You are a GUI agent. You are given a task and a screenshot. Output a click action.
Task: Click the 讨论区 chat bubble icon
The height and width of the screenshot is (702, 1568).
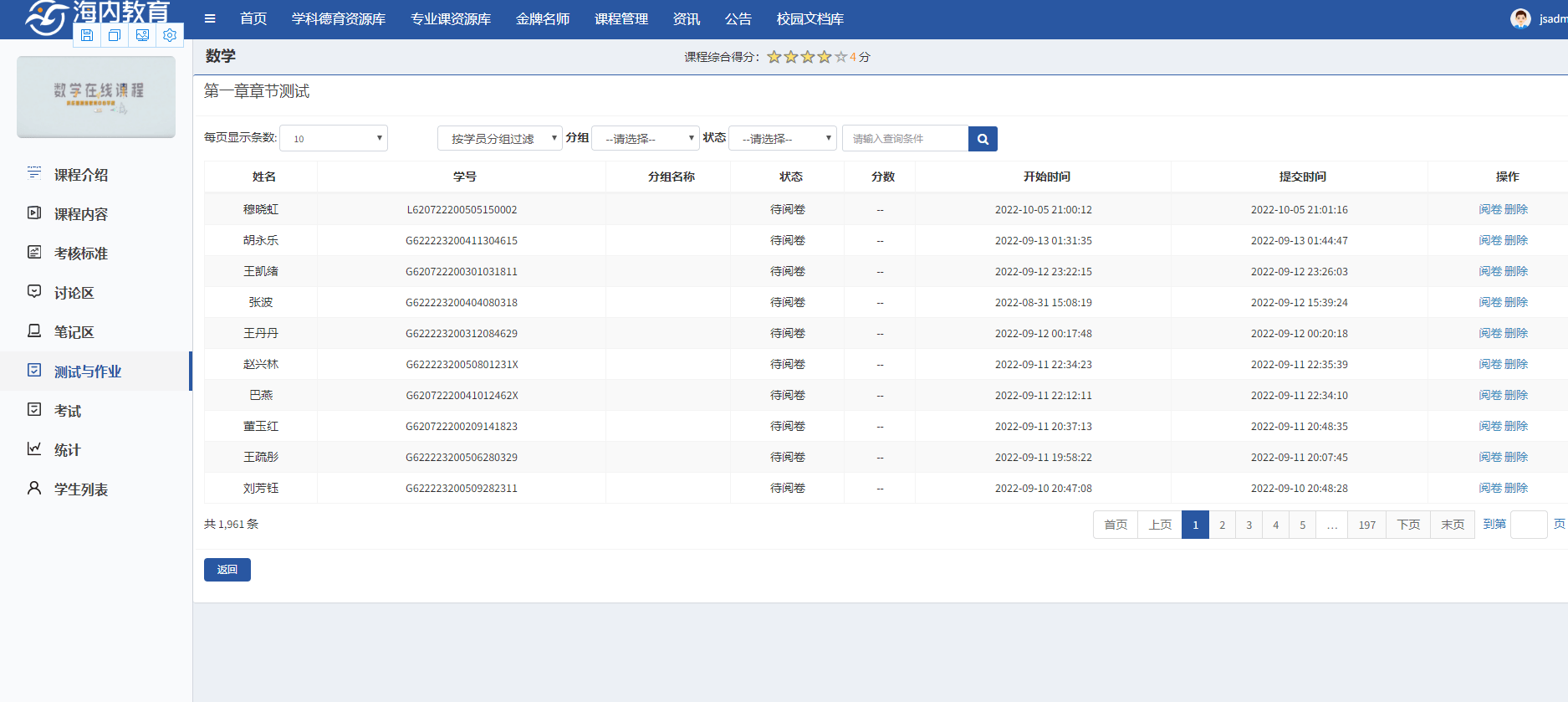click(34, 291)
